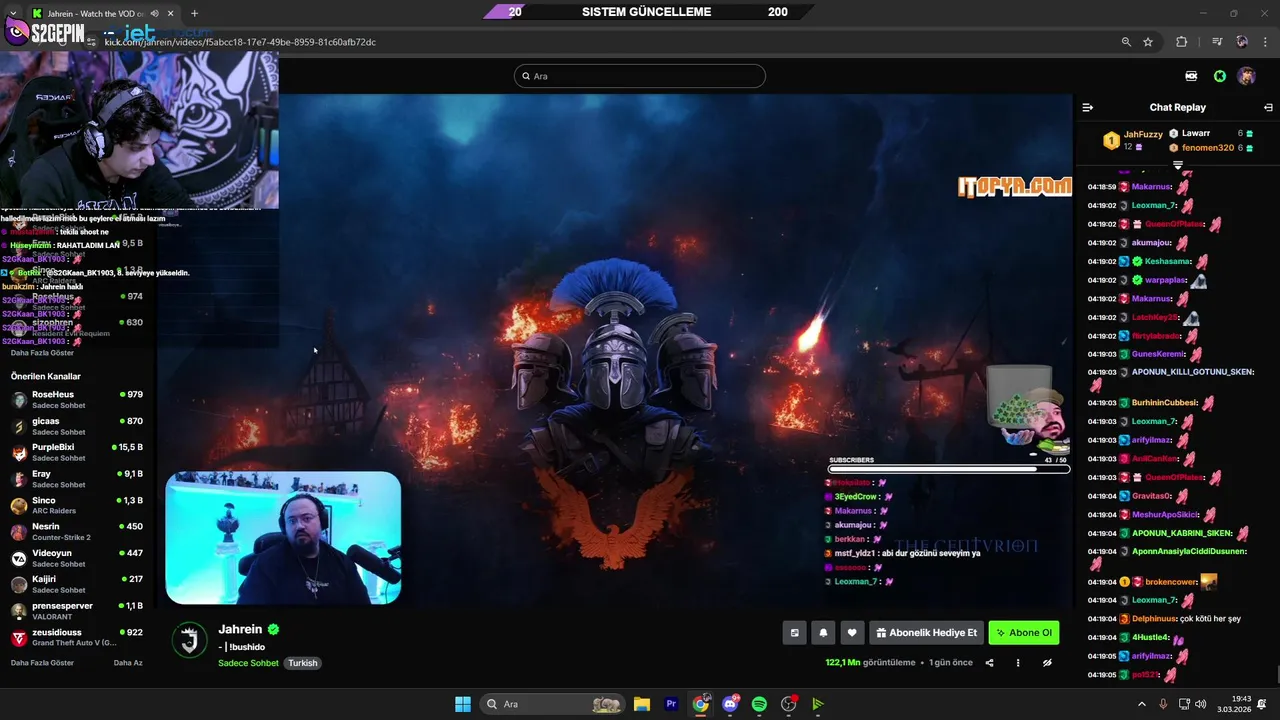
Task: Click username brokencower in chat replay
Action: pos(1170,582)
